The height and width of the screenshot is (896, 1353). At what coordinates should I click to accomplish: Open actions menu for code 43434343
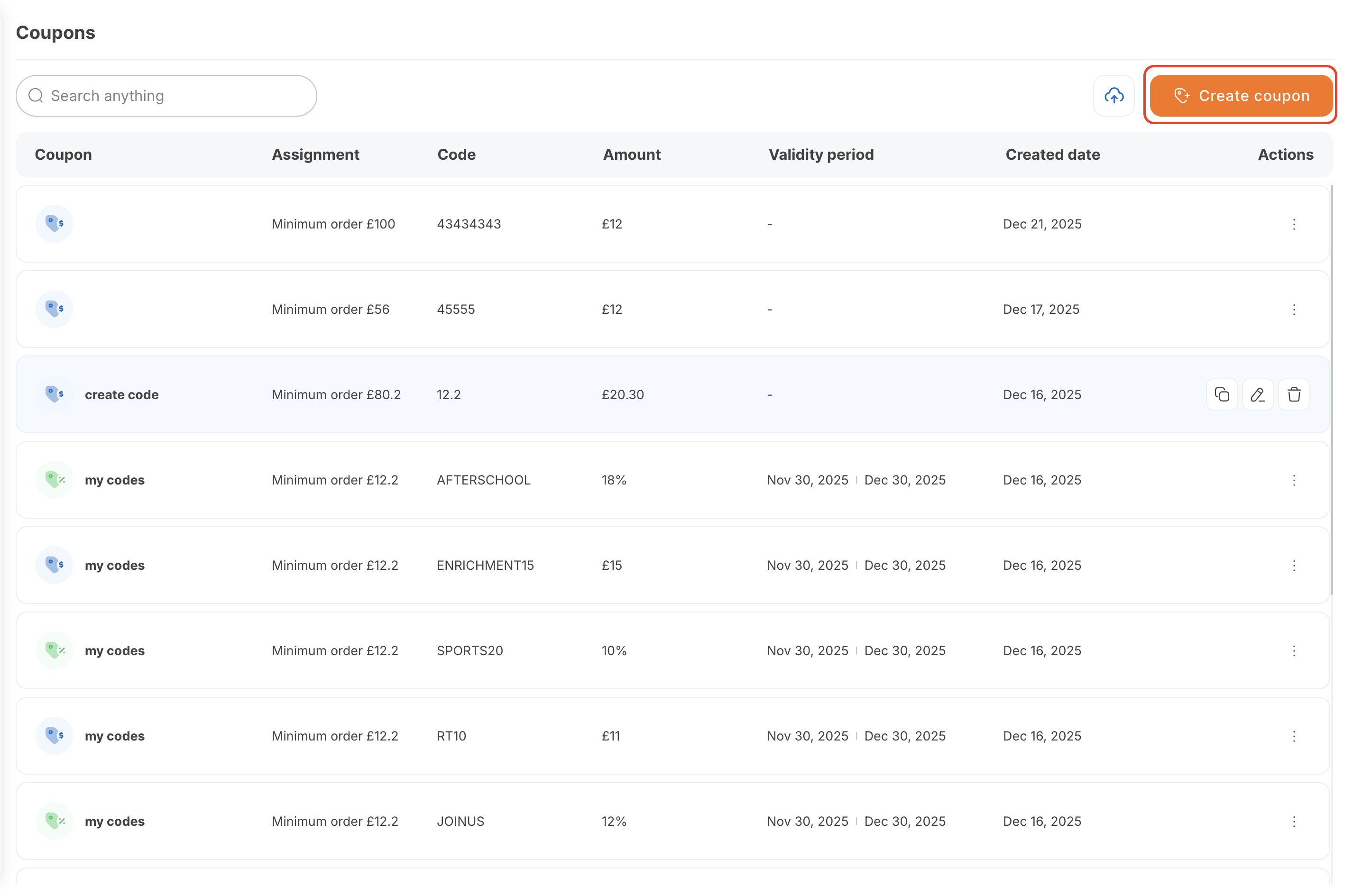(x=1294, y=224)
